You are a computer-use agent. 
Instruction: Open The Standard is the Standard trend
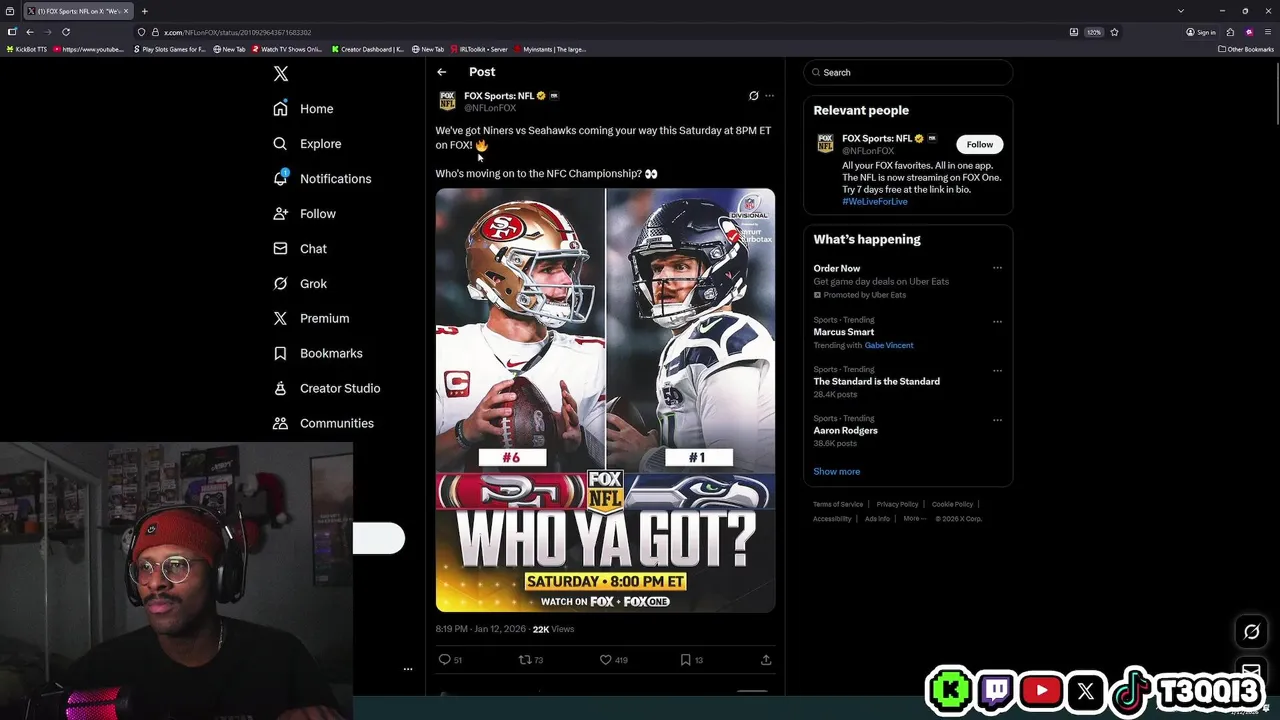(x=877, y=381)
